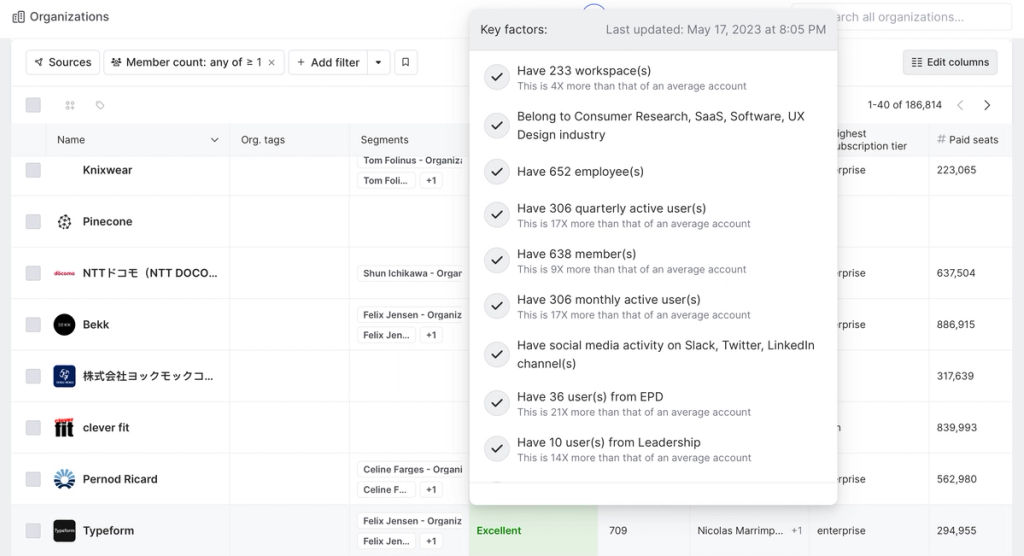Open the Sources filter

[63, 62]
